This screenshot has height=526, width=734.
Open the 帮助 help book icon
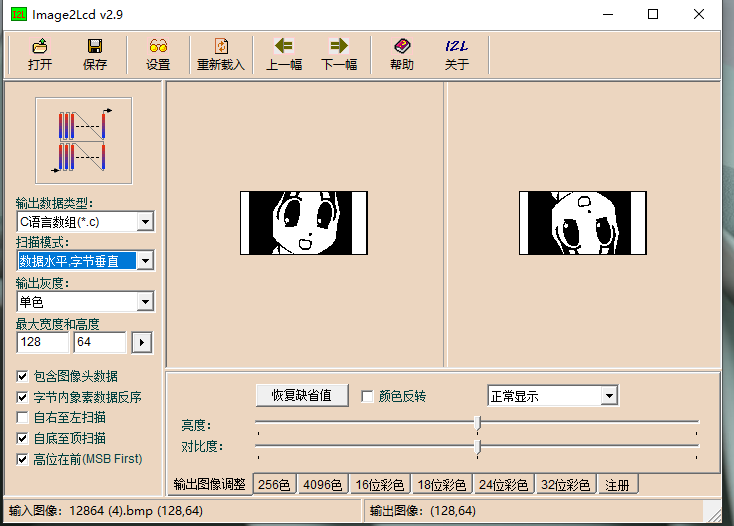[402, 55]
